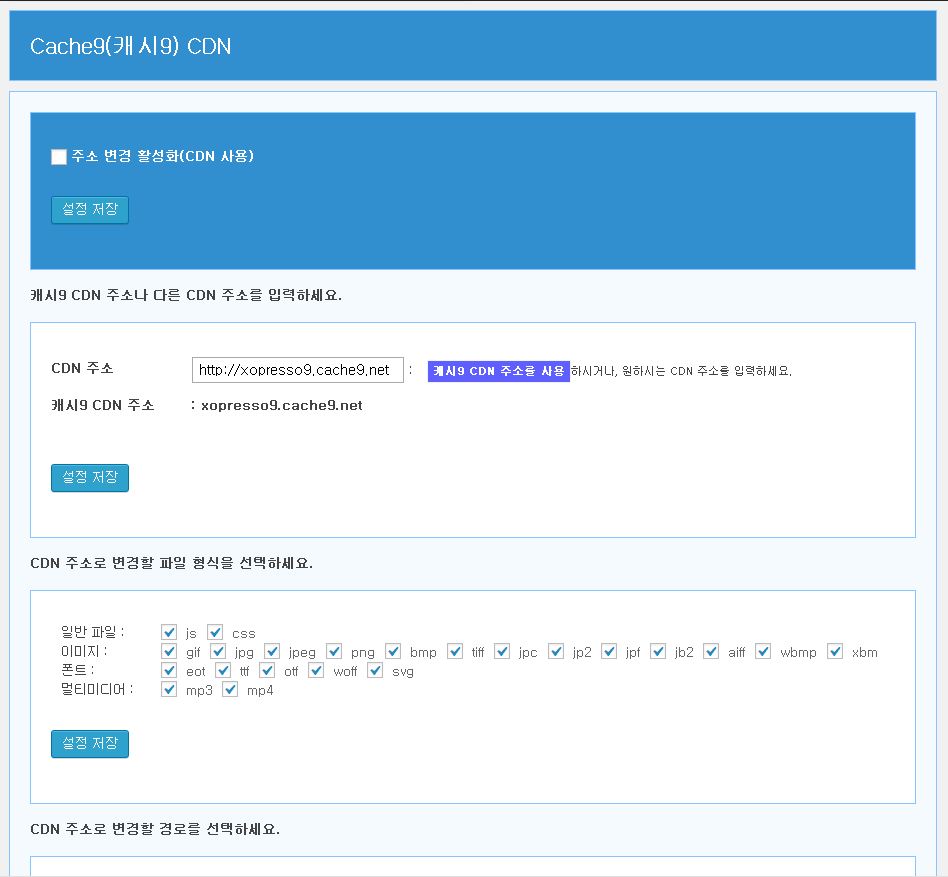948x877 pixels.
Task: Uncheck the js file type checkbox
Action: click(169, 632)
